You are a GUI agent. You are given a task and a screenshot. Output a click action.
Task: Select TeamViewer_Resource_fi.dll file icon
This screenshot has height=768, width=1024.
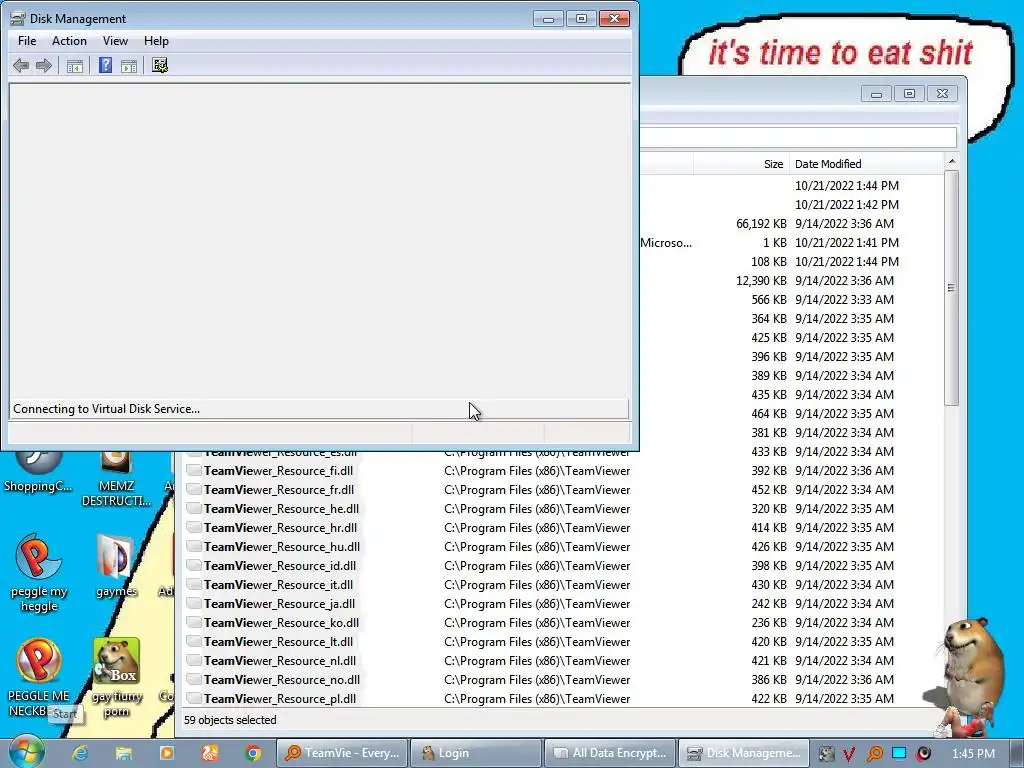(193, 471)
